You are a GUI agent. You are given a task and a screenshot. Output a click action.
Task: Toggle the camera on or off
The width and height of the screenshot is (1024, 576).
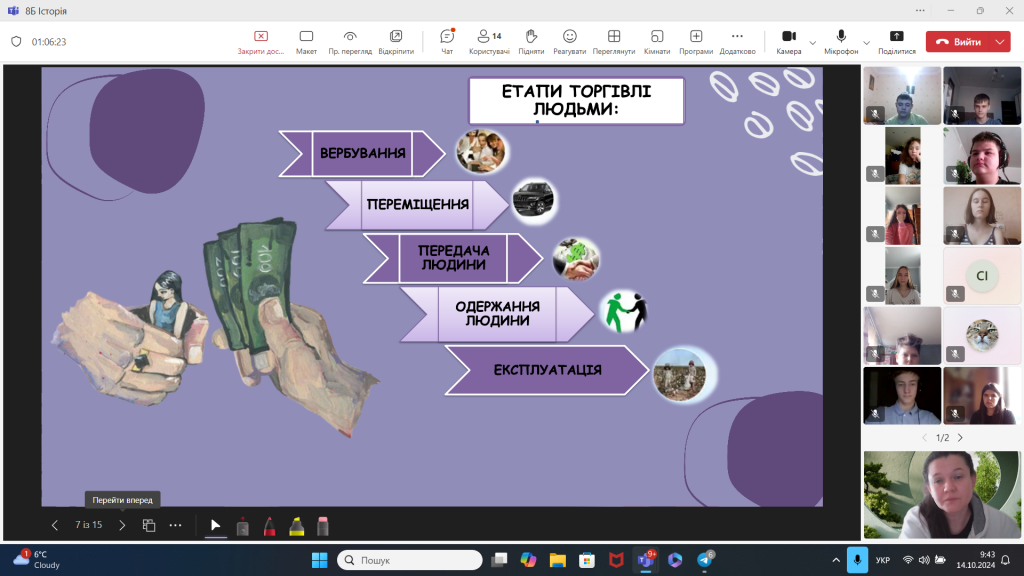[788, 41]
